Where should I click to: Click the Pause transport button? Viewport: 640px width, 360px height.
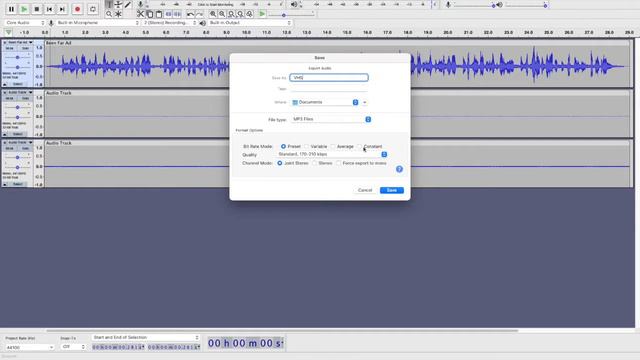(11, 9)
